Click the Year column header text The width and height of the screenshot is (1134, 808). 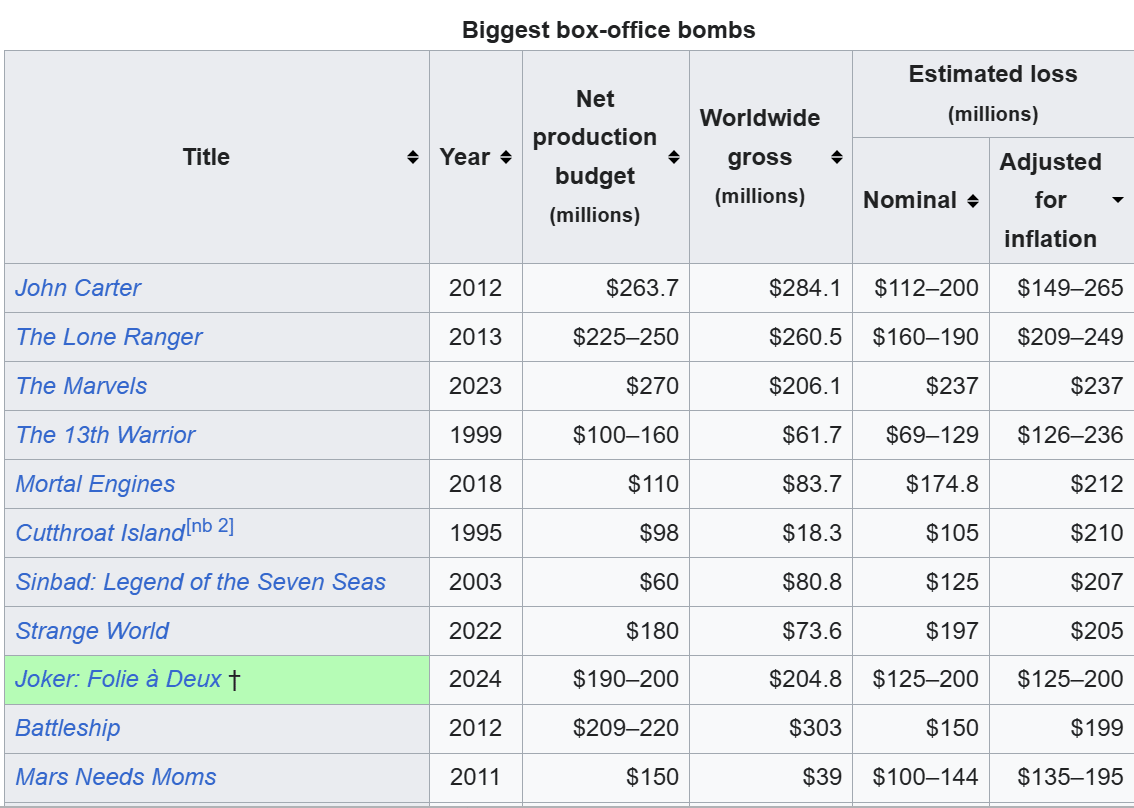point(465,157)
